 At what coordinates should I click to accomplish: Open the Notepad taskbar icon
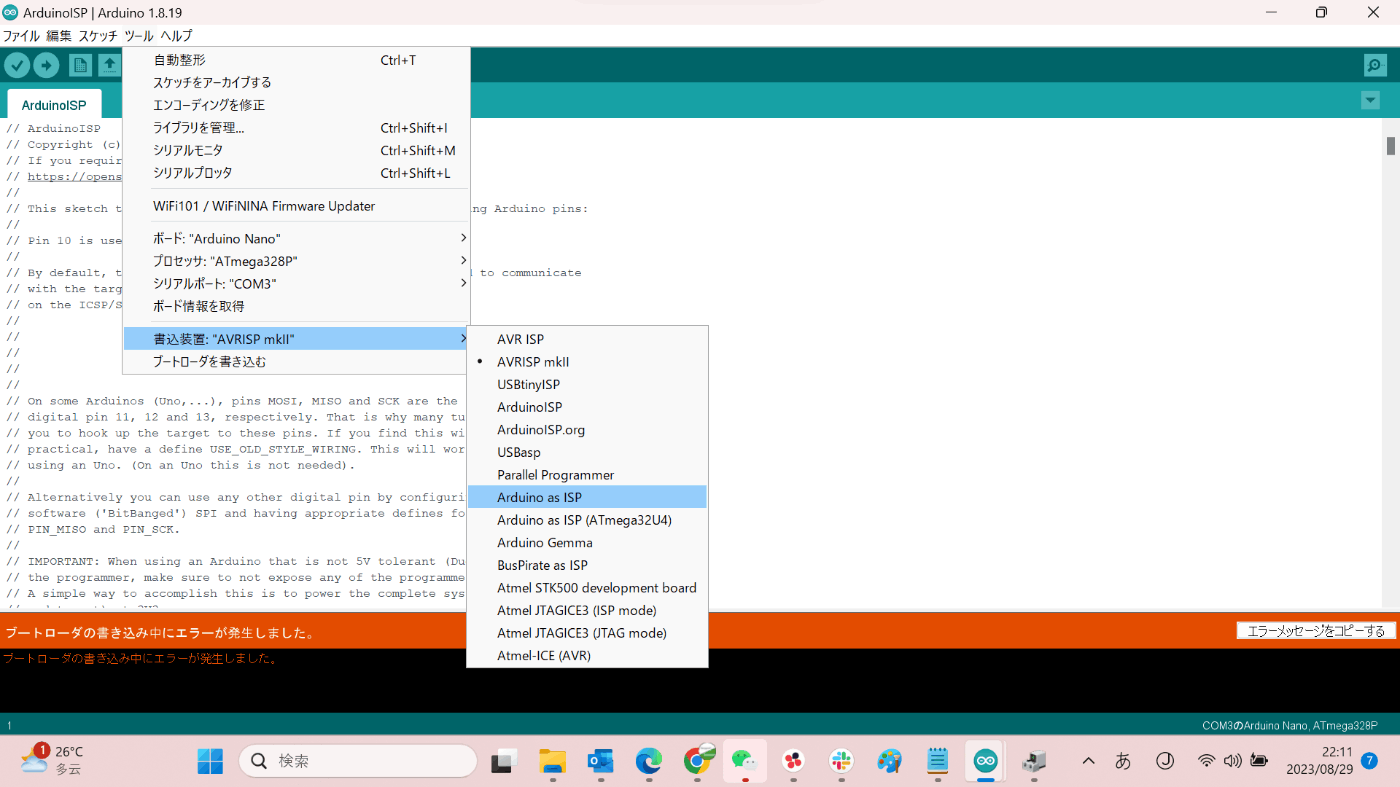(x=937, y=761)
